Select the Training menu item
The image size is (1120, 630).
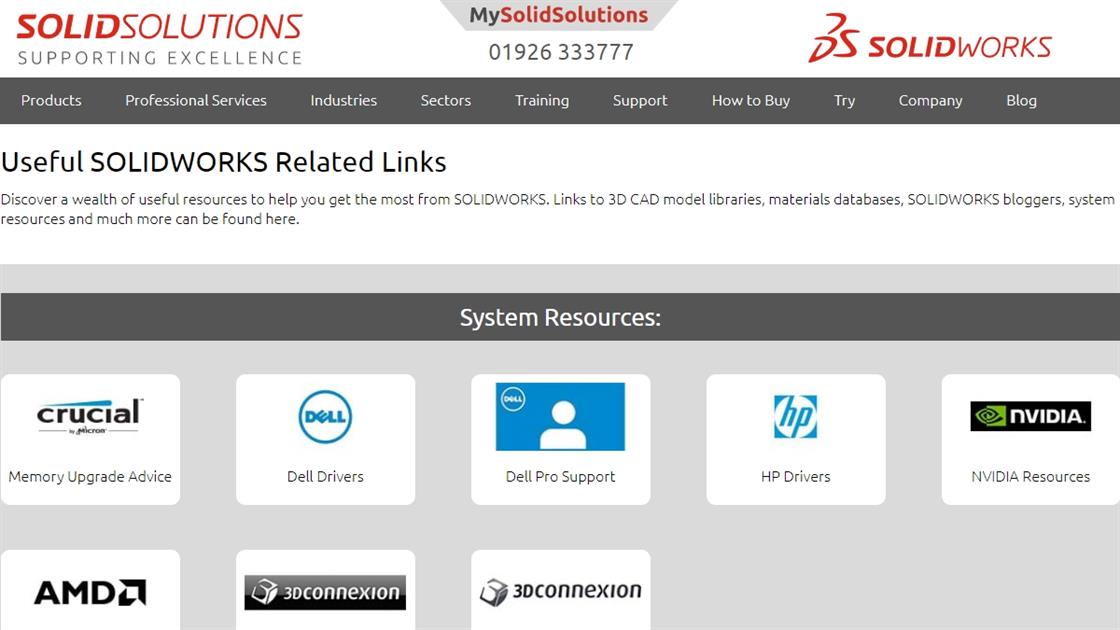pos(541,100)
